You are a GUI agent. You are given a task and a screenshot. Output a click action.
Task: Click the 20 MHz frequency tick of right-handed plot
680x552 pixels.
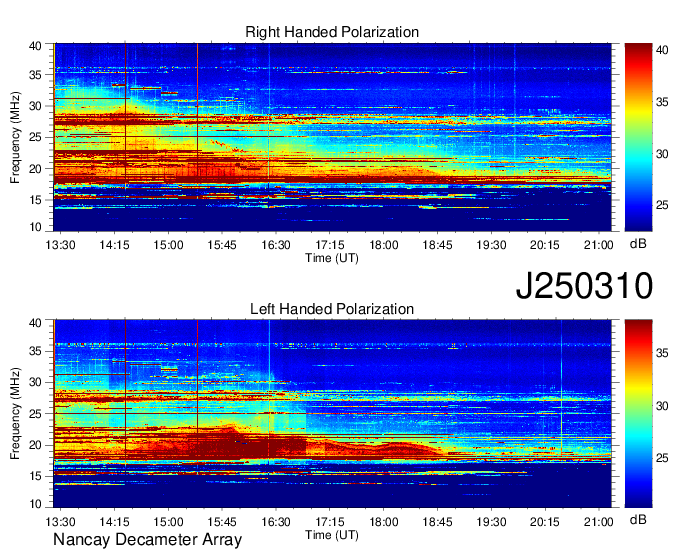pyautogui.click(x=35, y=169)
